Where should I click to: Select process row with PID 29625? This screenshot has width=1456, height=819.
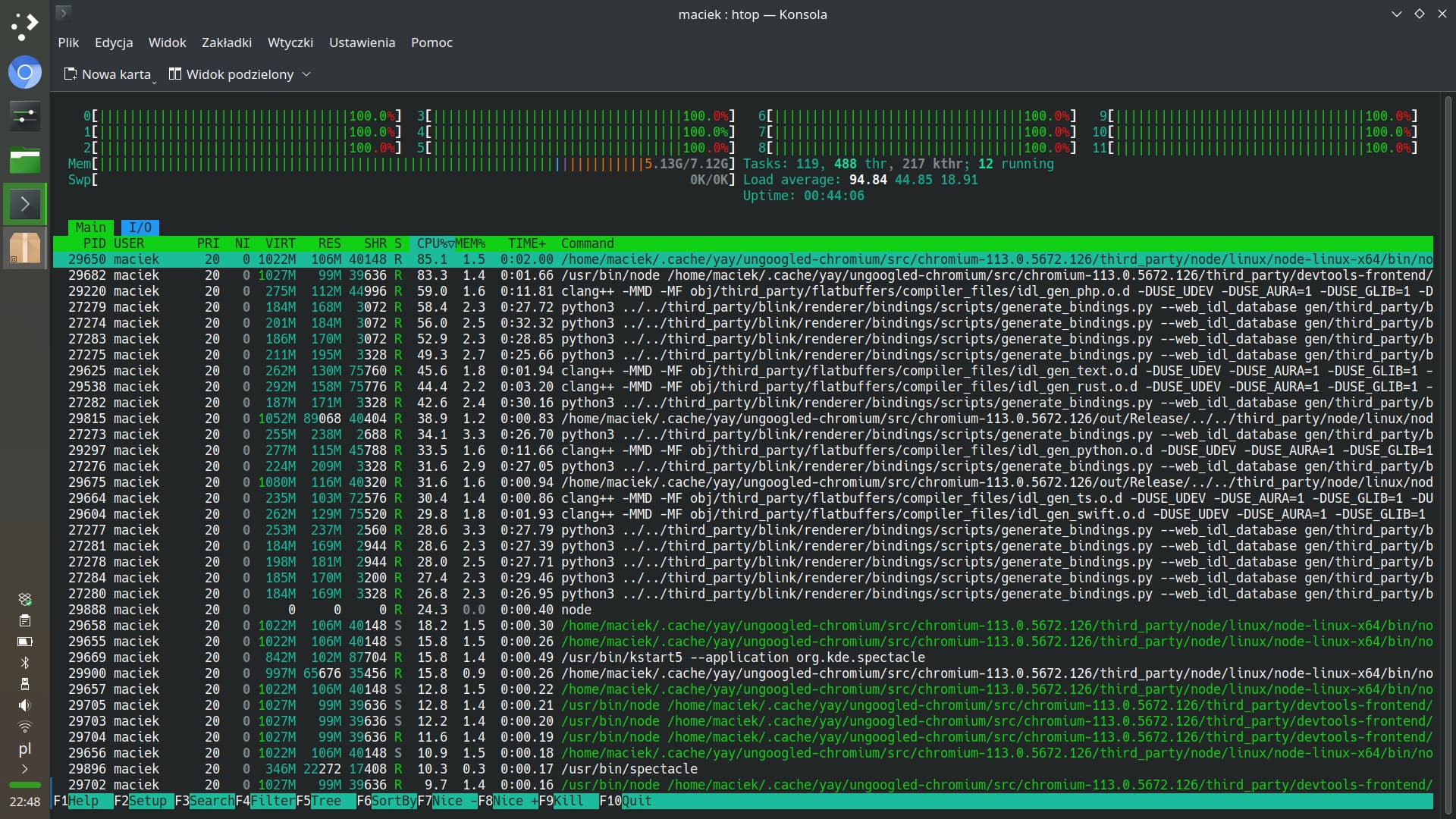coord(743,371)
